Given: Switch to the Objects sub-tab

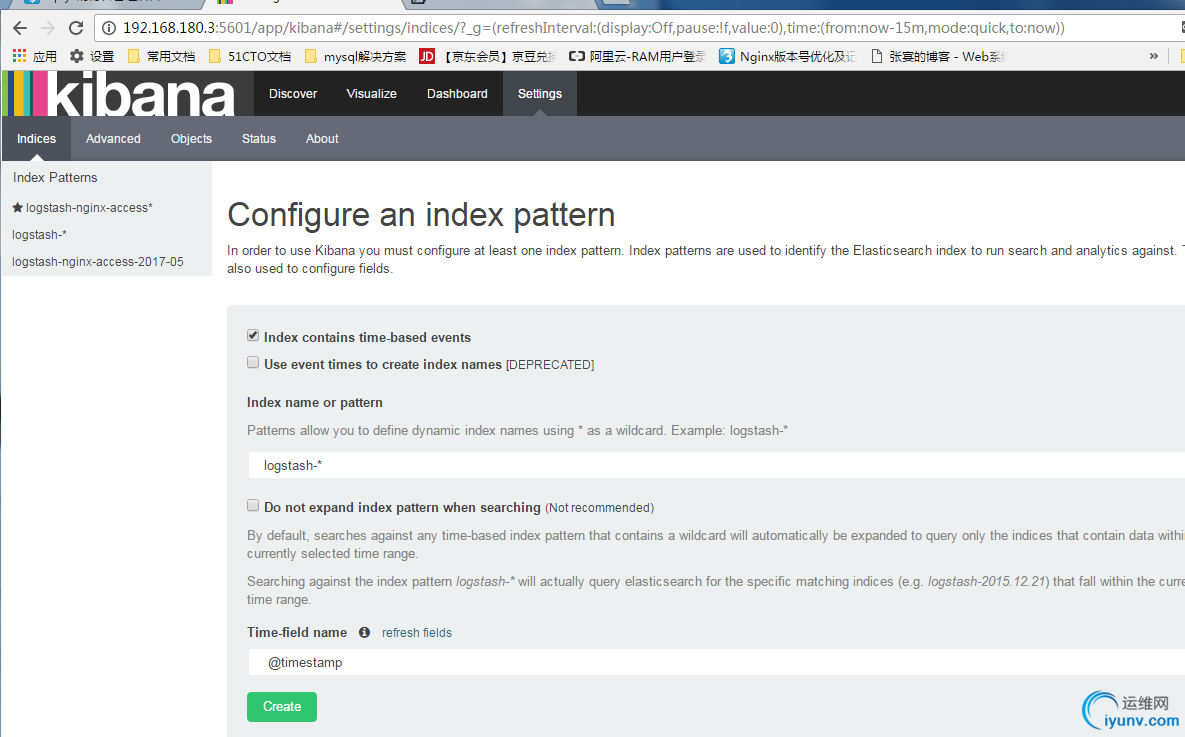Looking at the screenshot, I should click(x=191, y=138).
